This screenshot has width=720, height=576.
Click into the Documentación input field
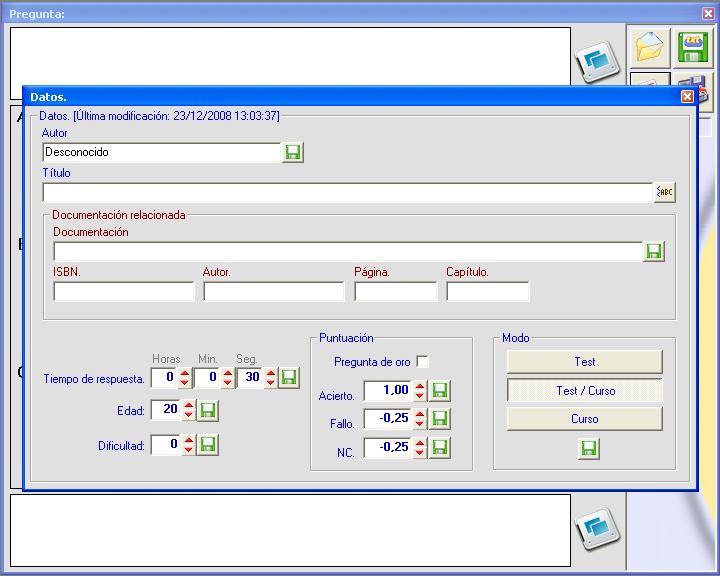348,251
